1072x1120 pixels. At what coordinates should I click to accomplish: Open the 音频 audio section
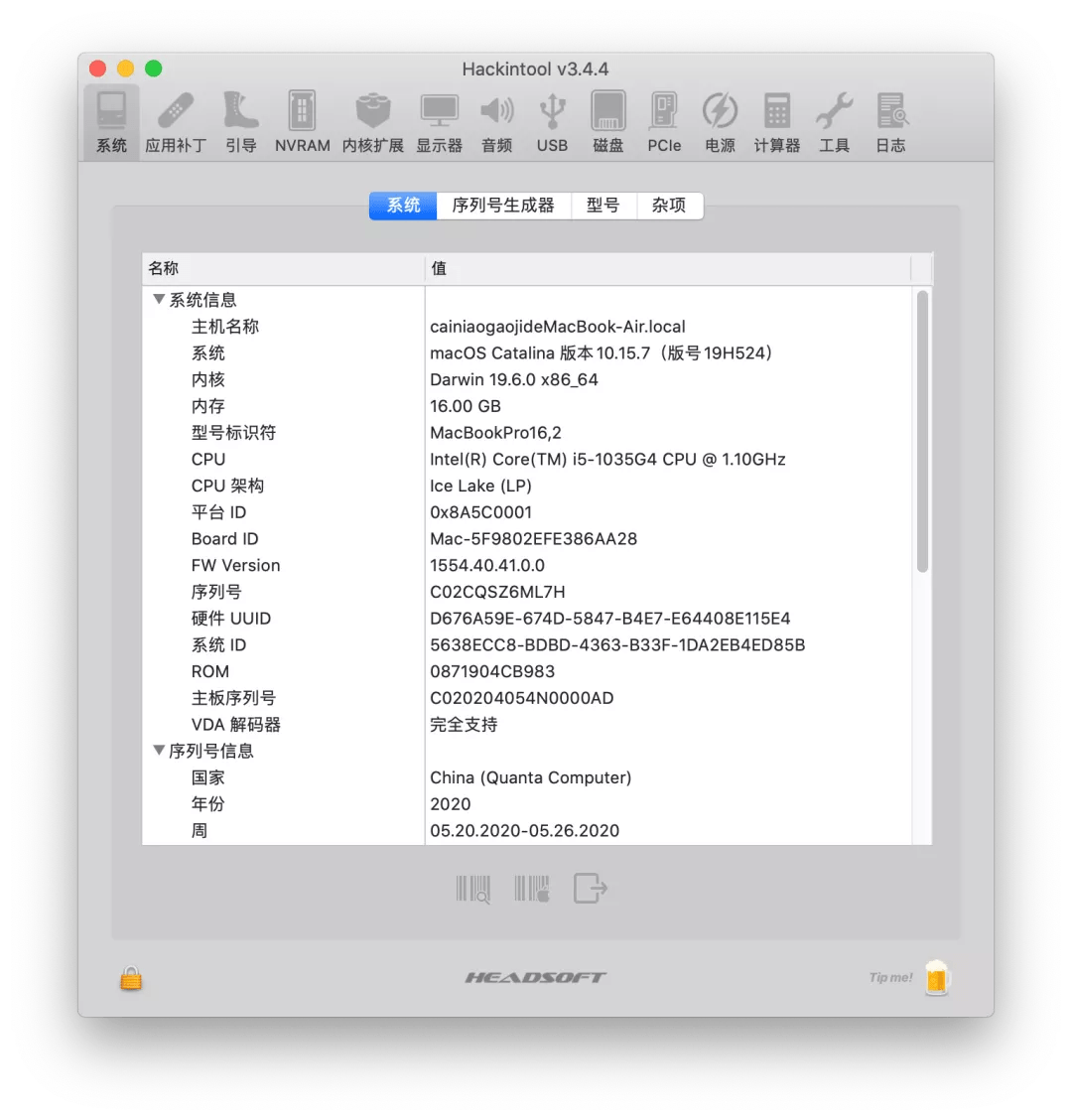(x=497, y=122)
